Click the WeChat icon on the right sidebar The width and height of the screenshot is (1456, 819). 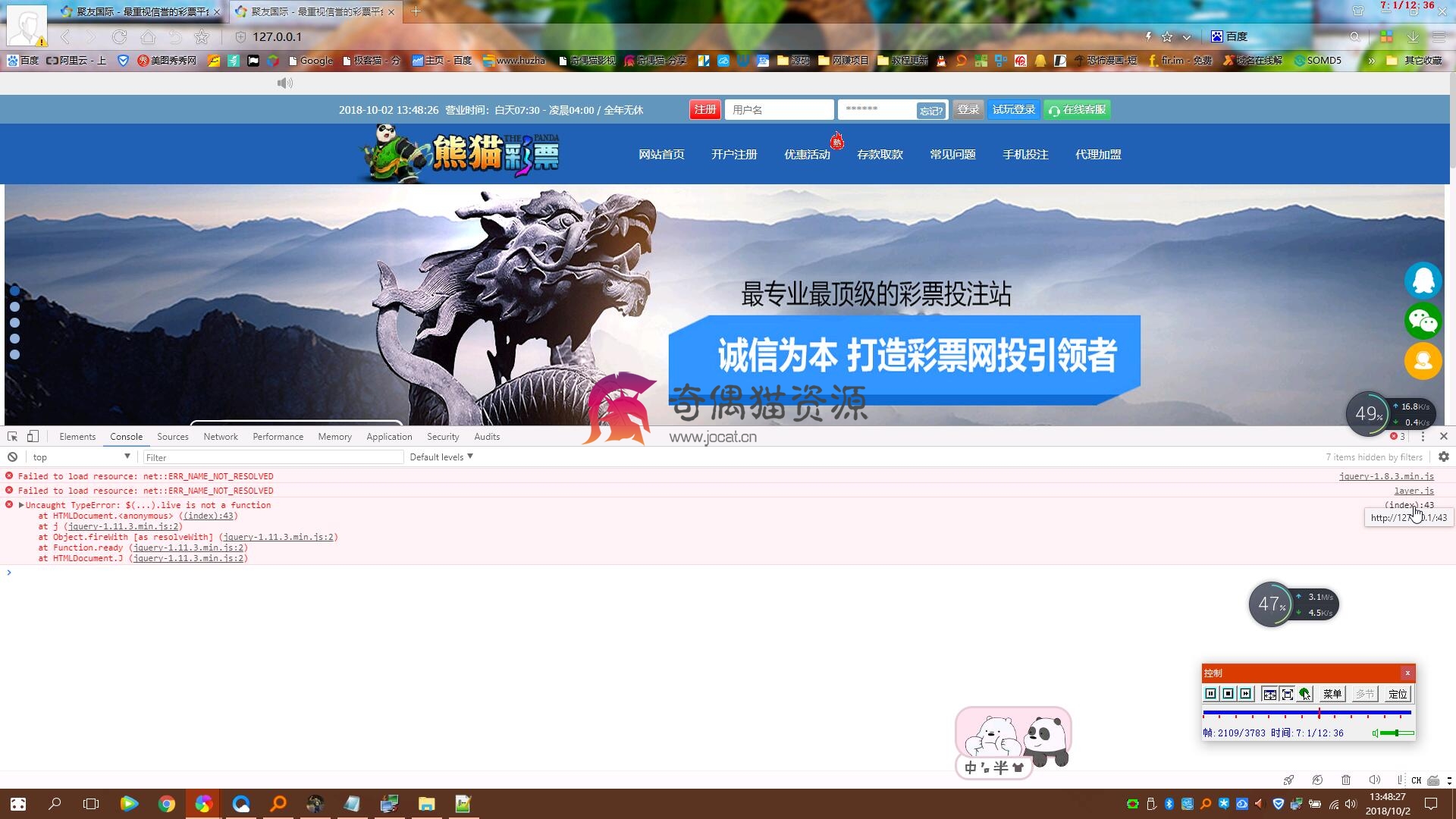[x=1423, y=321]
